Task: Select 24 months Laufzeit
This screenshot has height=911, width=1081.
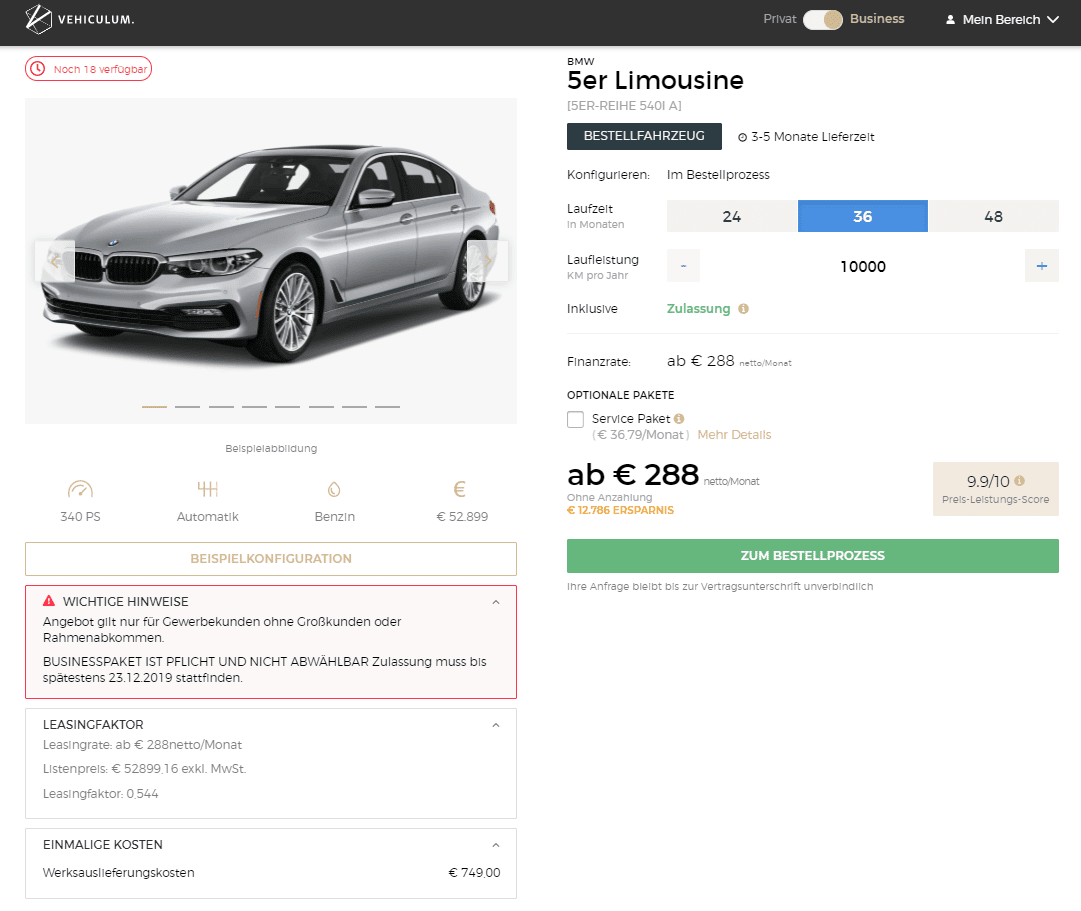Action: click(732, 217)
